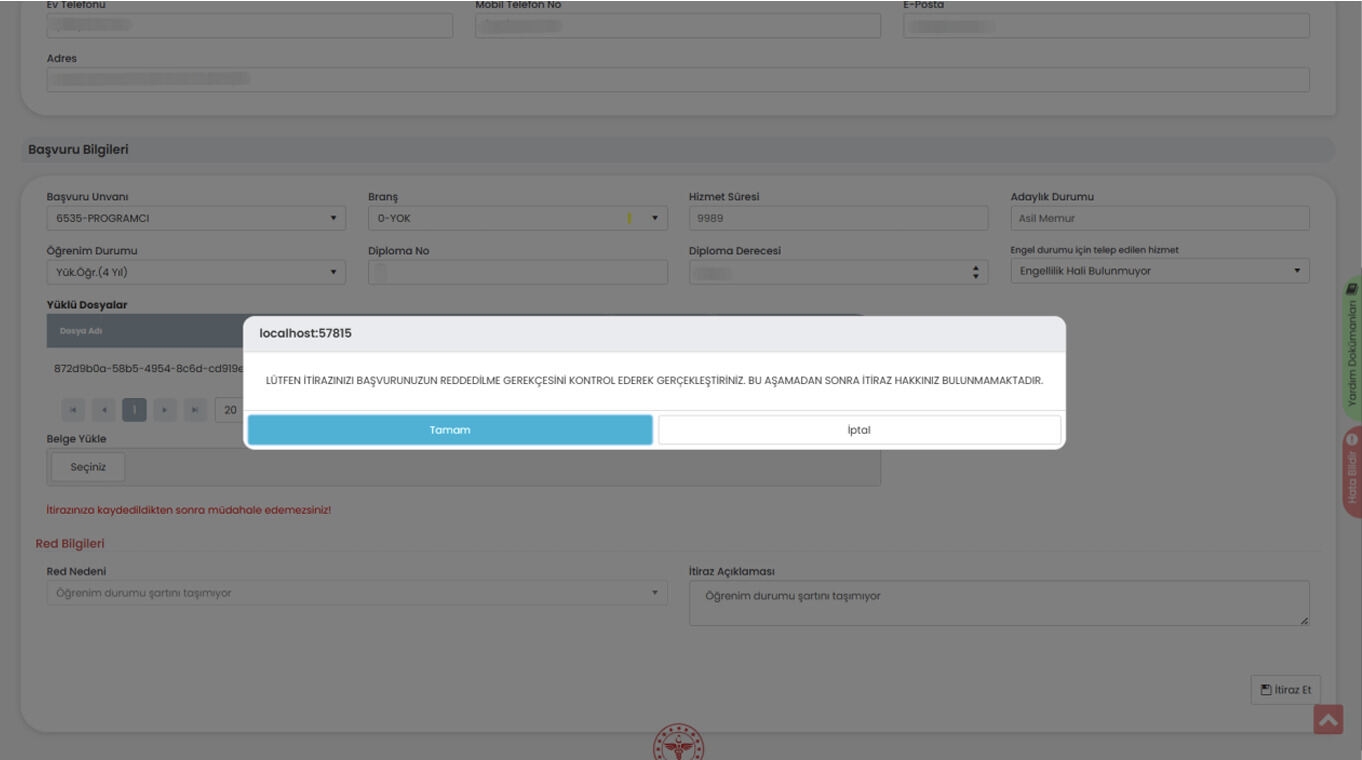Viewport: 1362px width, 760px height.
Task: Click the previous page arrow icon
Action: [104, 410]
